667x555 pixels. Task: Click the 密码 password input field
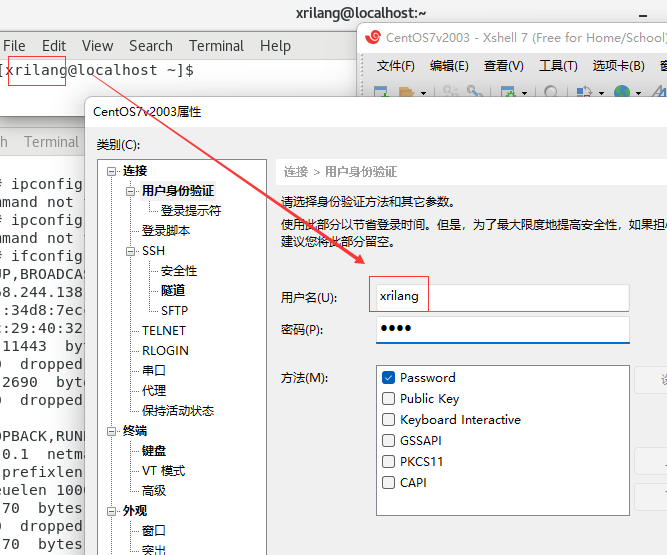(x=502, y=330)
